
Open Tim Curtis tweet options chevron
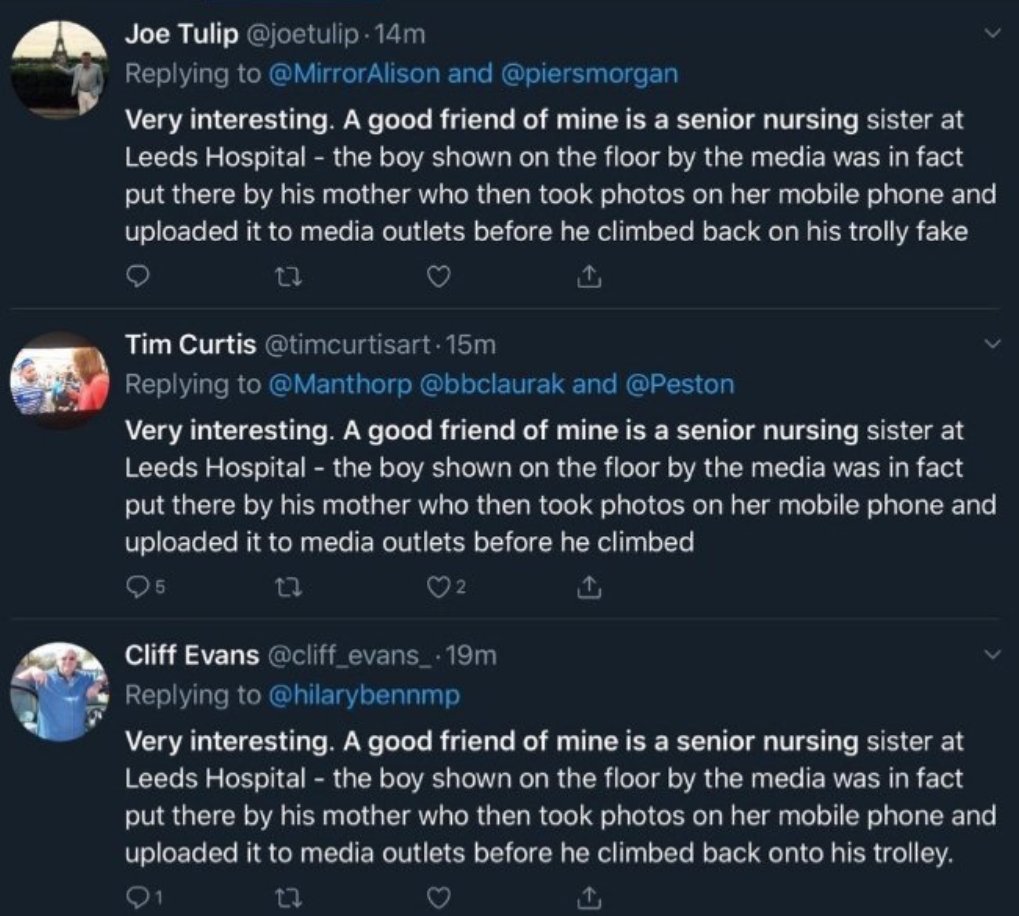pos(992,344)
